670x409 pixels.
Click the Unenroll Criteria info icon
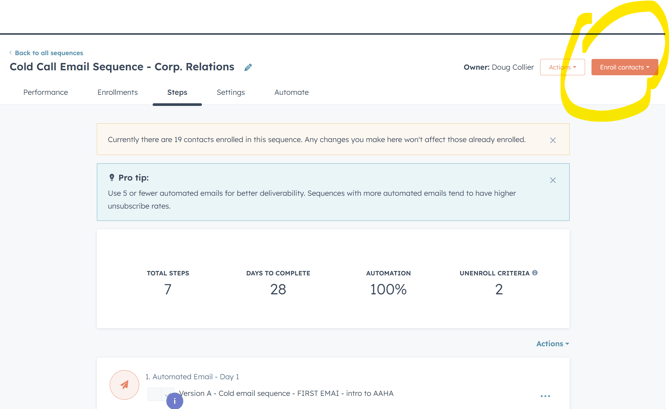click(535, 273)
